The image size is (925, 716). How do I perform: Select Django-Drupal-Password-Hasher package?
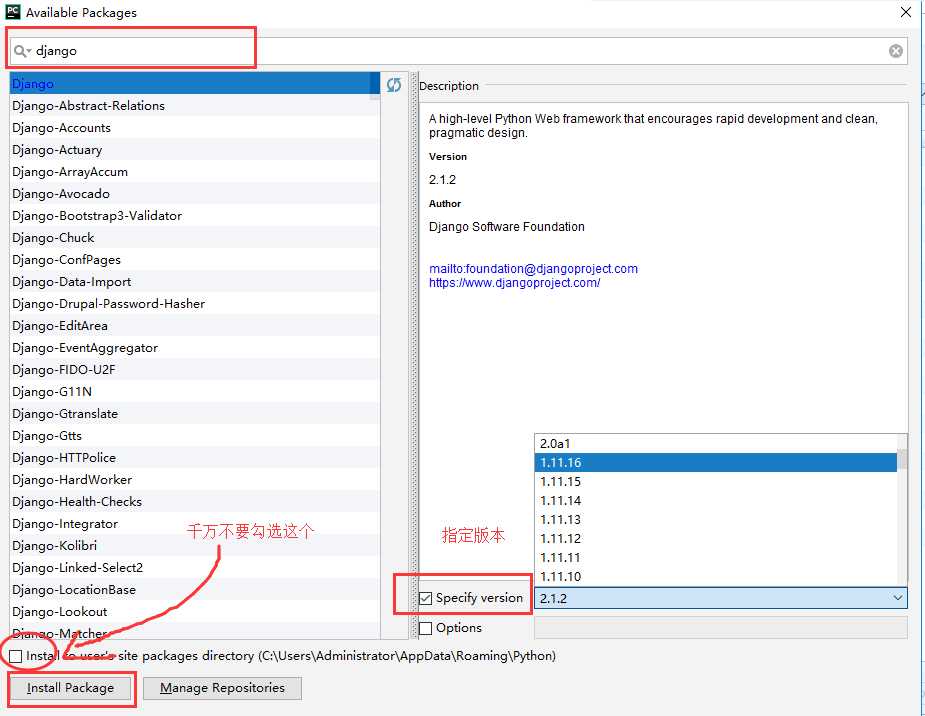click(x=195, y=304)
